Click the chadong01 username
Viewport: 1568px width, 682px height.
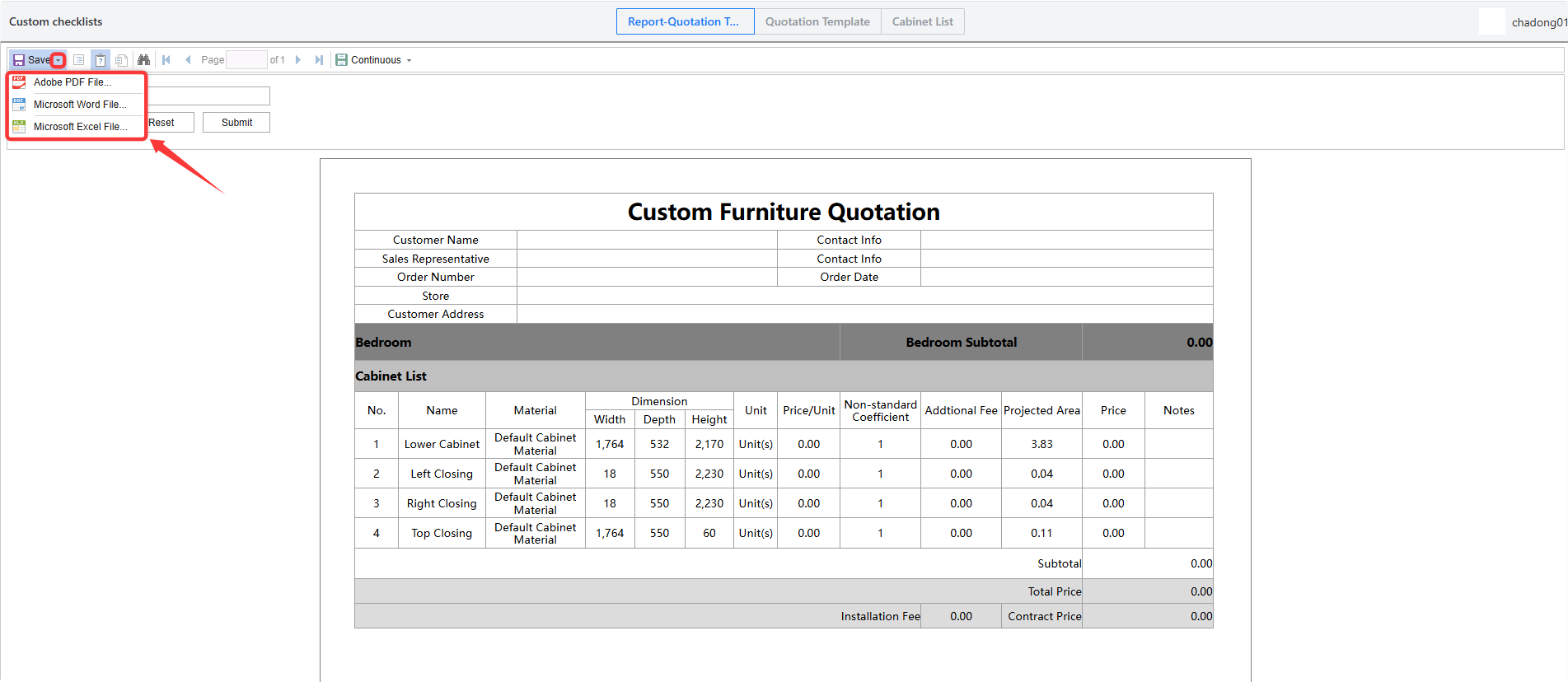point(1539,22)
